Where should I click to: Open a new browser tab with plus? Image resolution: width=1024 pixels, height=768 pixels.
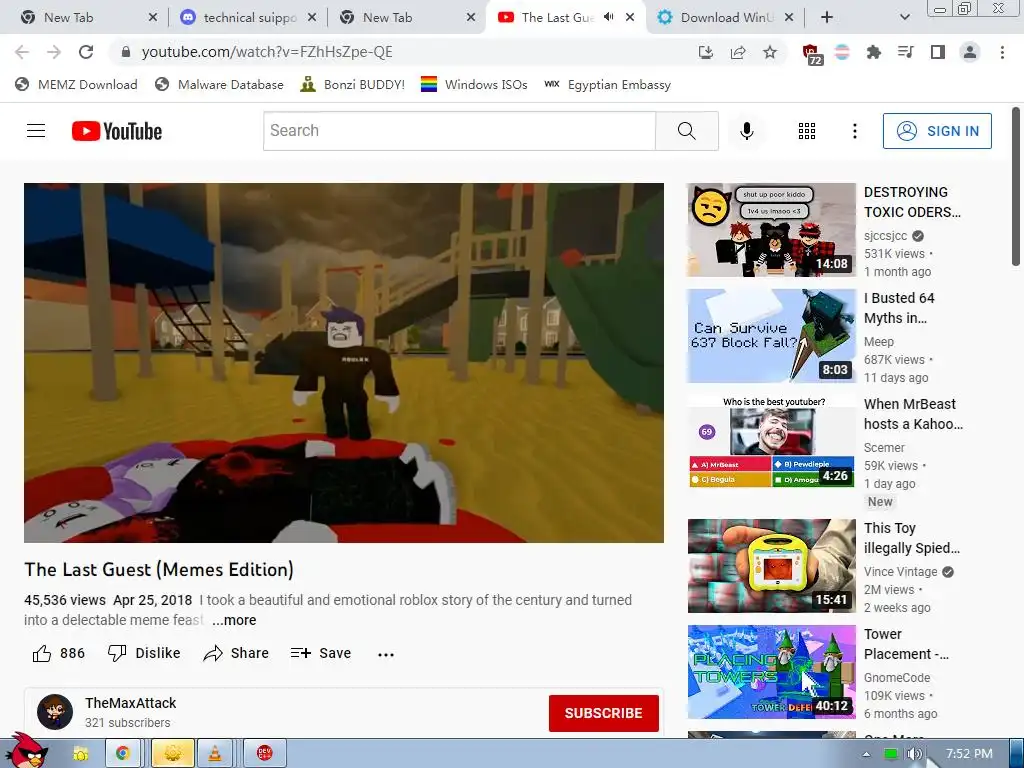(x=826, y=18)
